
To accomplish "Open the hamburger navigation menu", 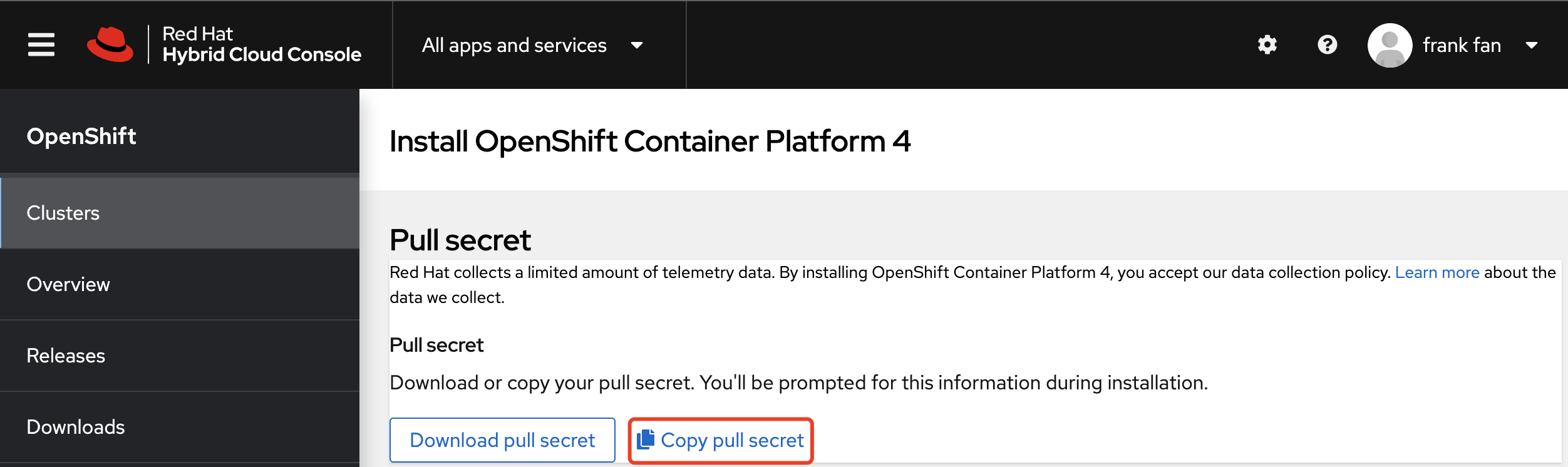I will pos(40,44).
